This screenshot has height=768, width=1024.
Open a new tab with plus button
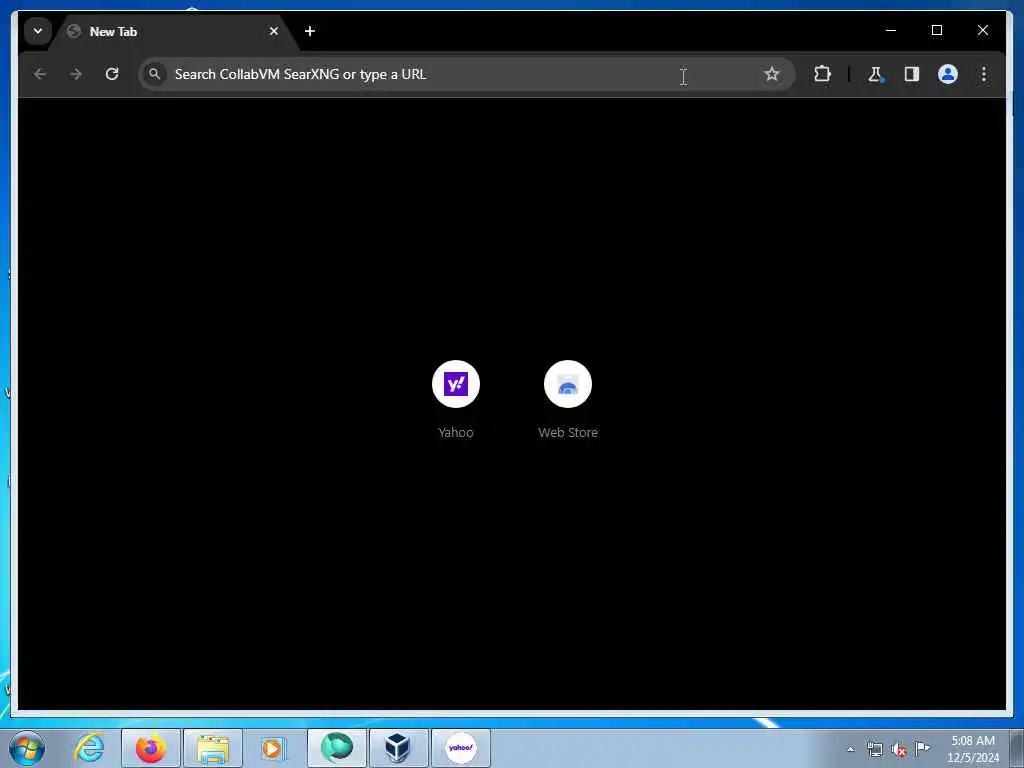click(310, 31)
